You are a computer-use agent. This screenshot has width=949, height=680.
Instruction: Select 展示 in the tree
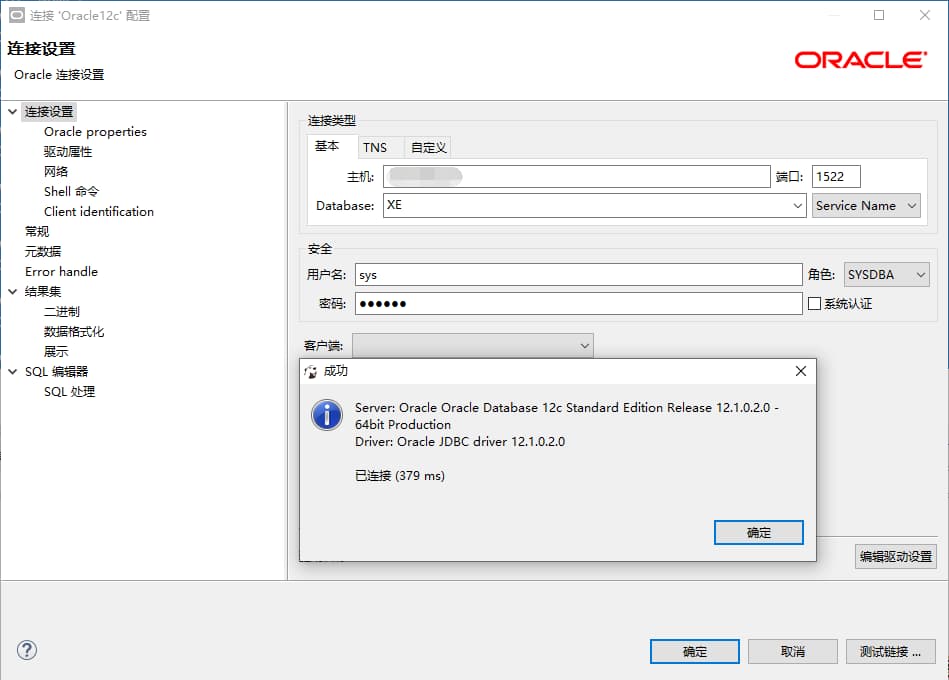56,351
